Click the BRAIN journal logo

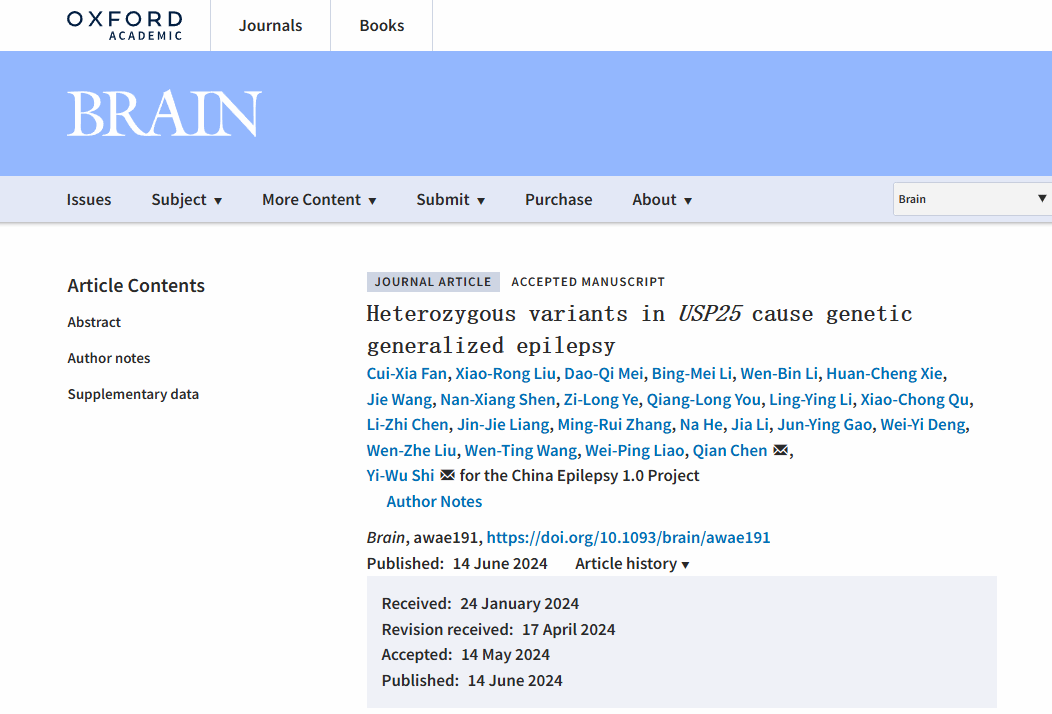(164, 114)
